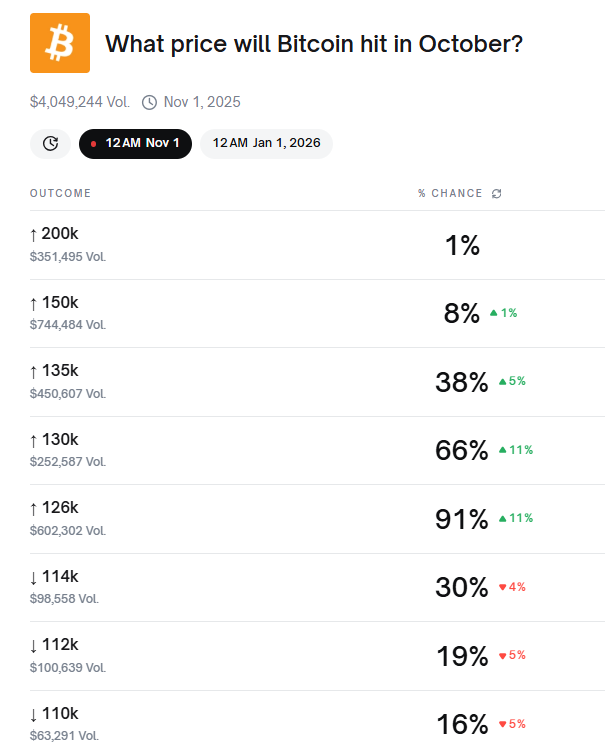The image size is (605, 747).
Task: Select the 12 AM Nov 1 tab
Action: pos(135,143)
